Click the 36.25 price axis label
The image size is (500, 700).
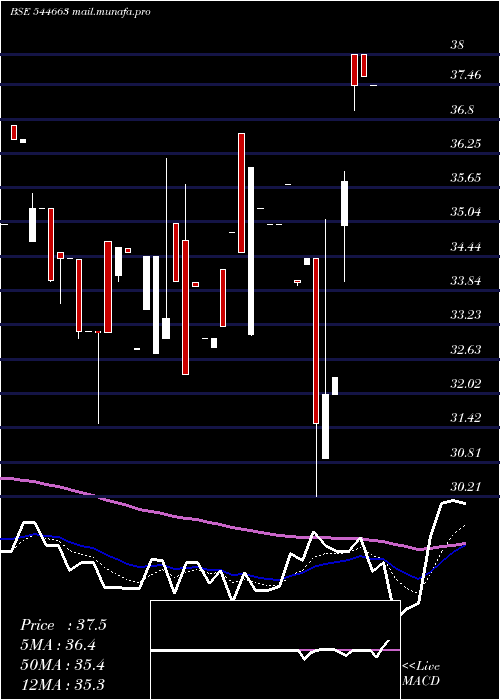point(466,144)
